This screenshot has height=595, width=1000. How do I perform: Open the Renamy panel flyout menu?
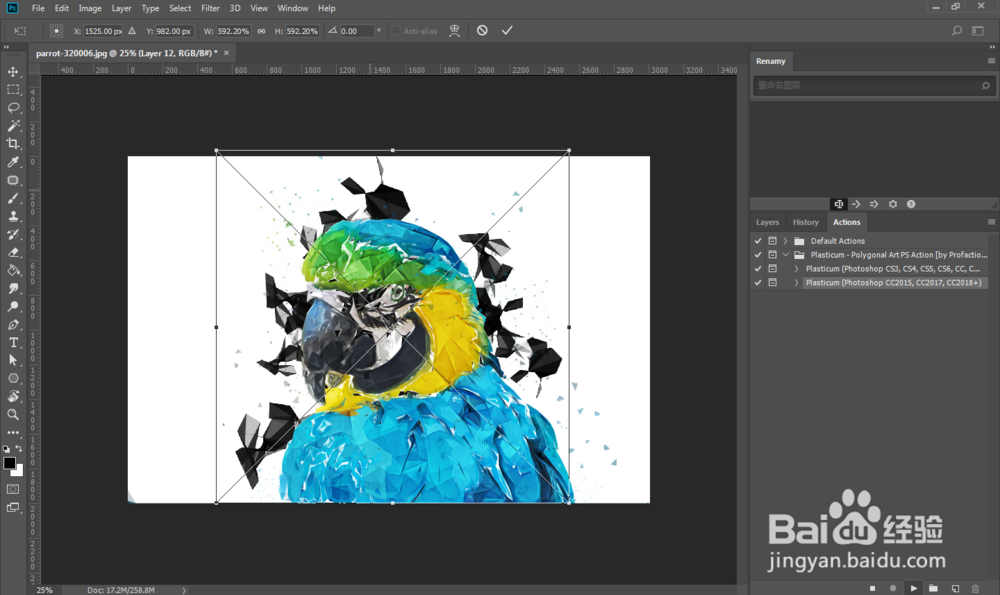991,61
